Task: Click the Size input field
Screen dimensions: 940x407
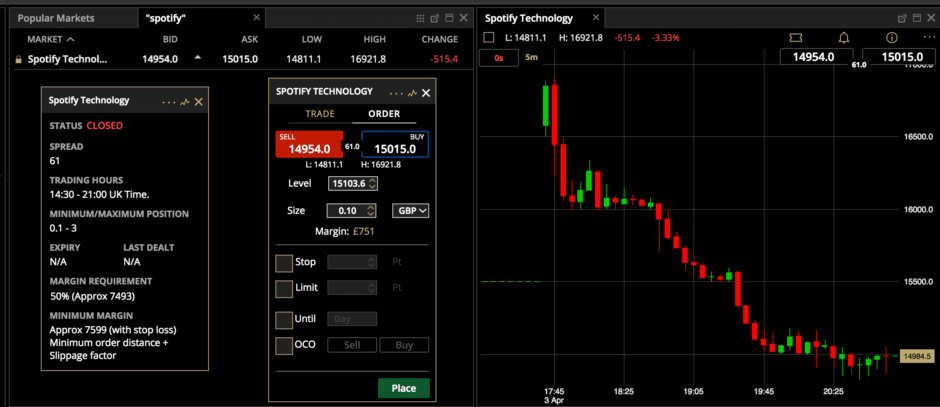Action: click(352, 210)
